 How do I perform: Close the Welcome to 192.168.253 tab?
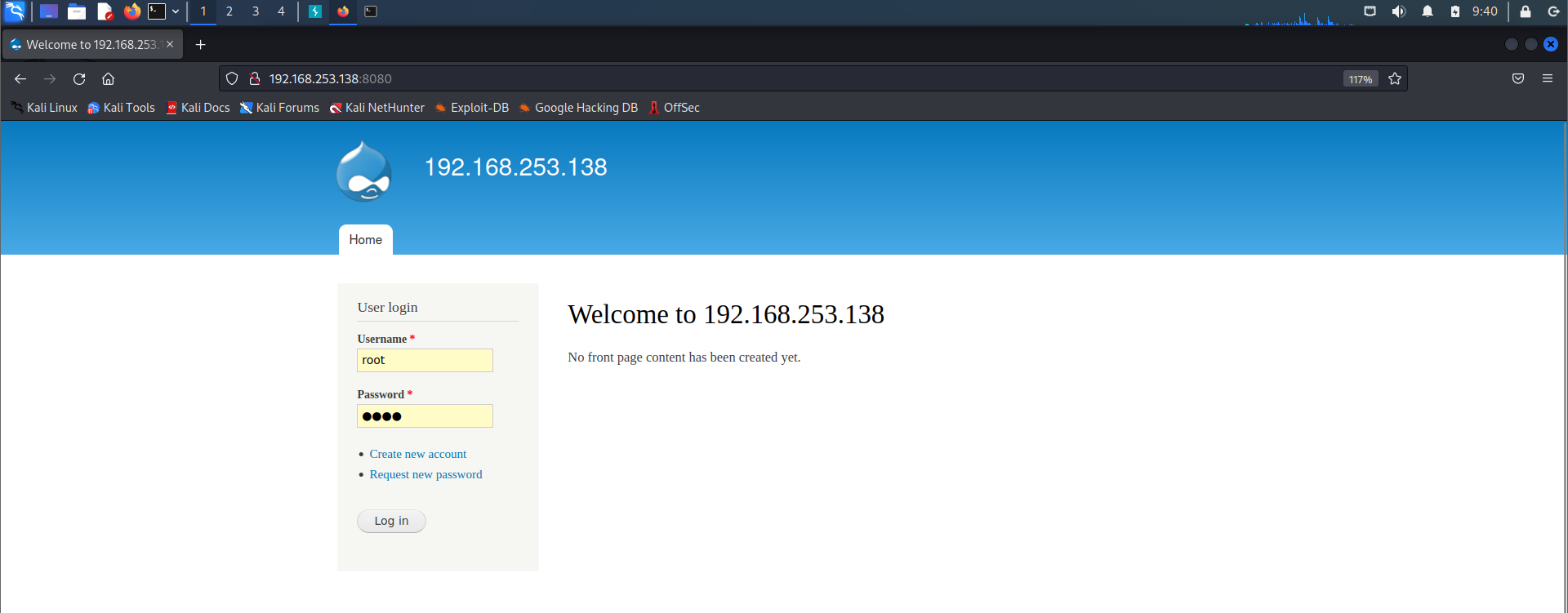coord(170,45)
